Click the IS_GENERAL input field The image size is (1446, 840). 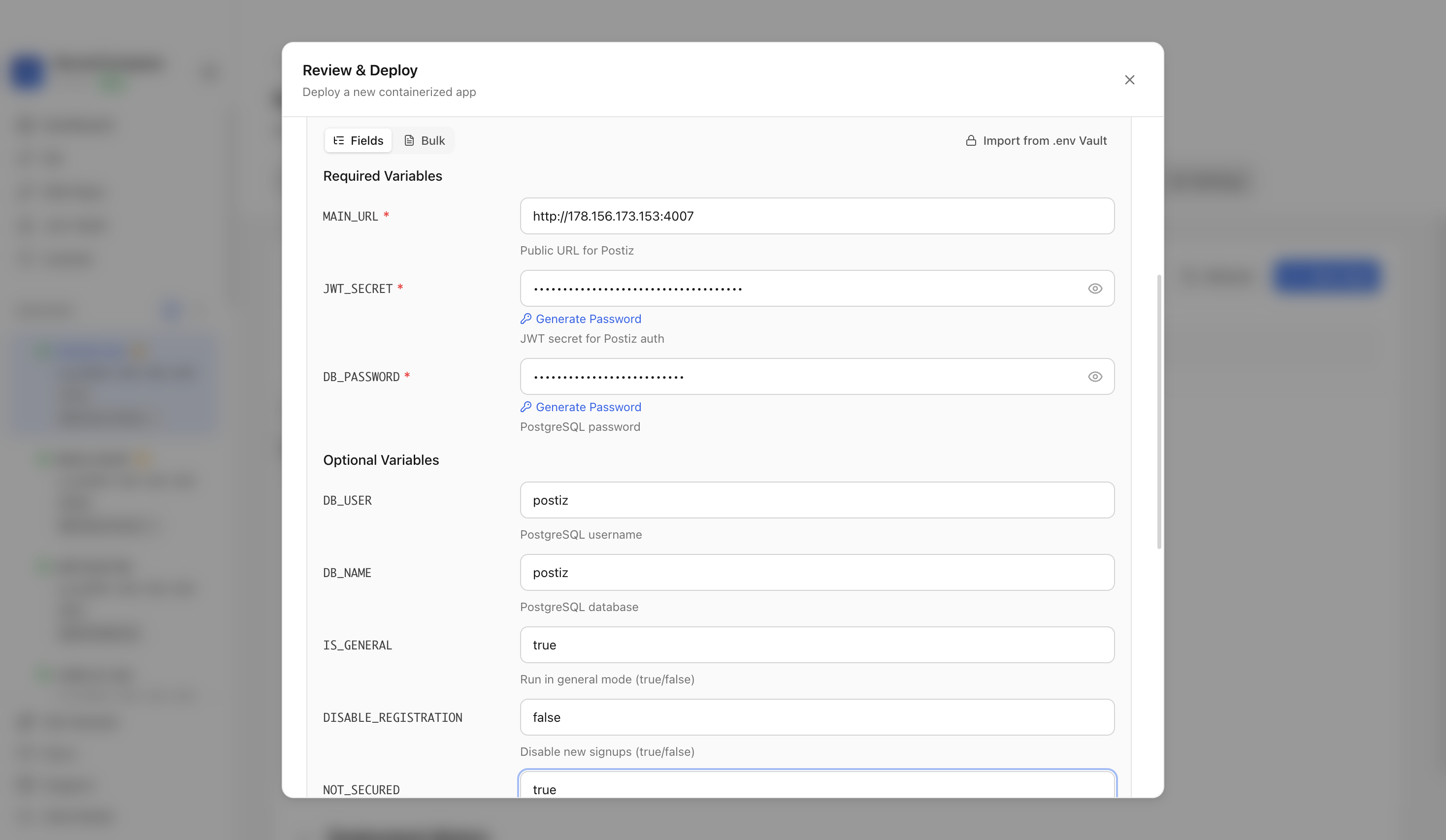click(817, 645)
